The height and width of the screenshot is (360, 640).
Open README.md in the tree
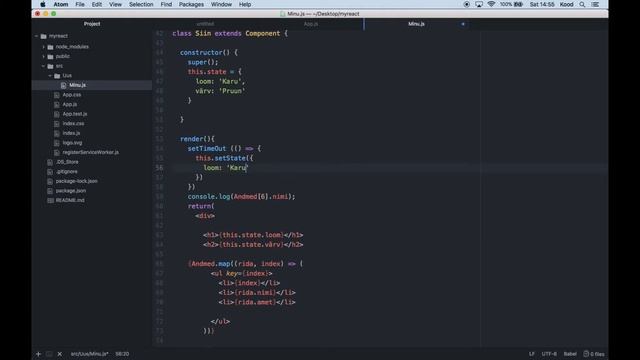click(70, 200)
